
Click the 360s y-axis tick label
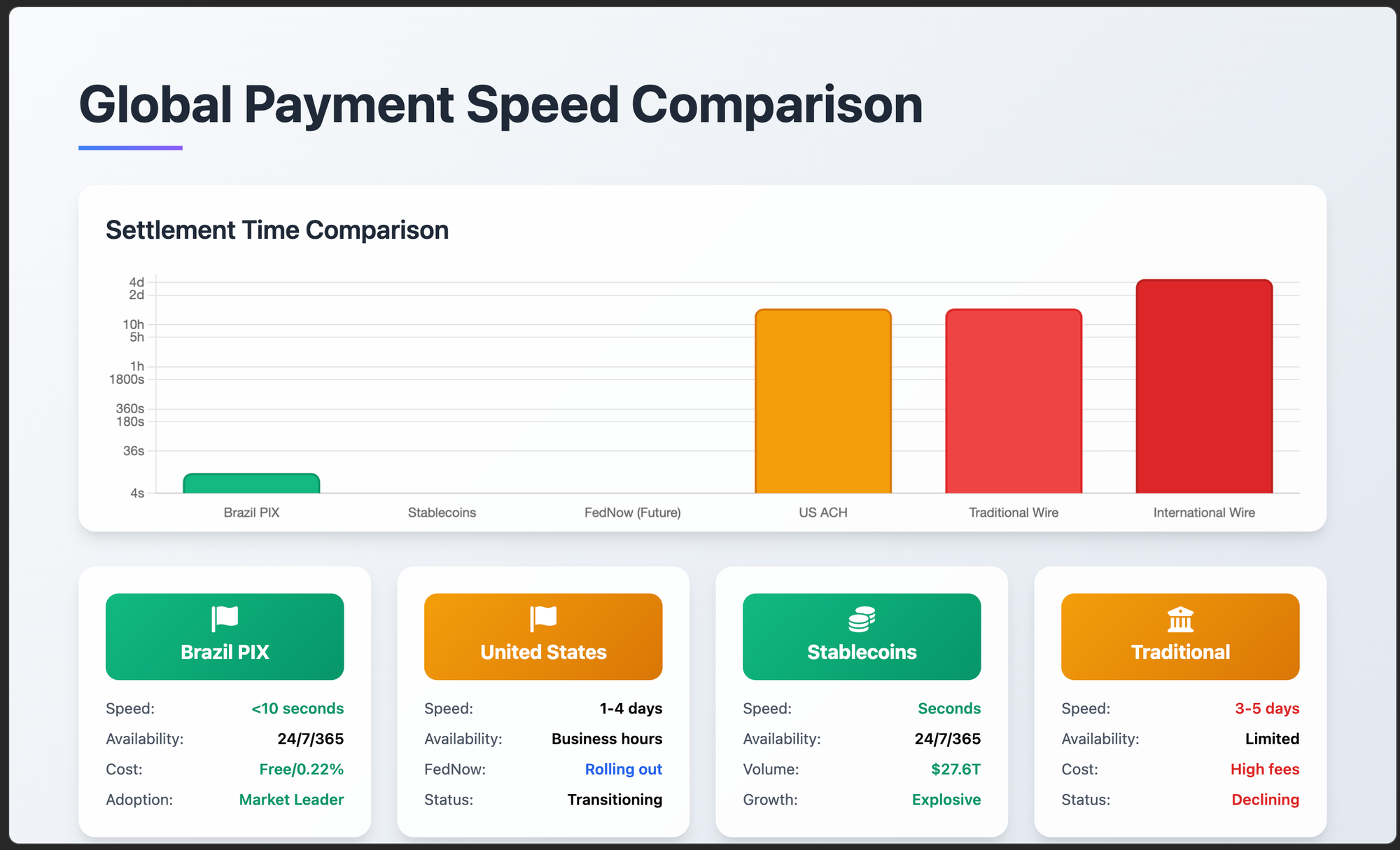click(130, 408)
